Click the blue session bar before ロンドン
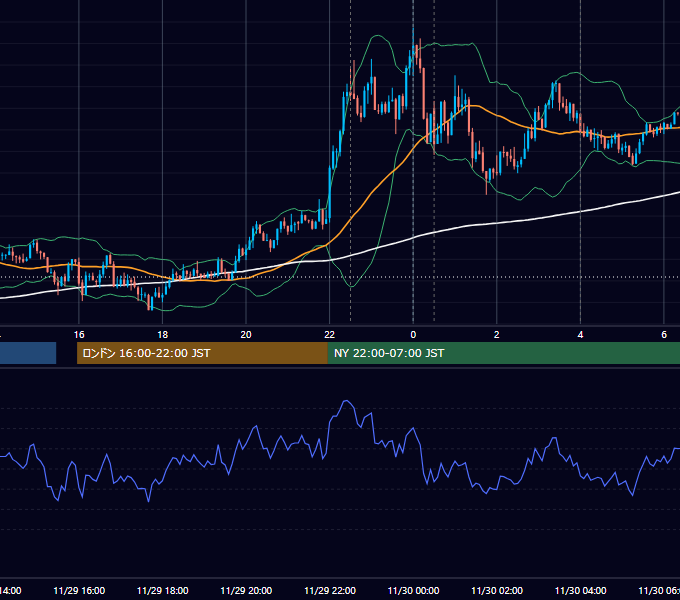The height and width of the screenshot is (600, 680). click(x=28, y=353)
